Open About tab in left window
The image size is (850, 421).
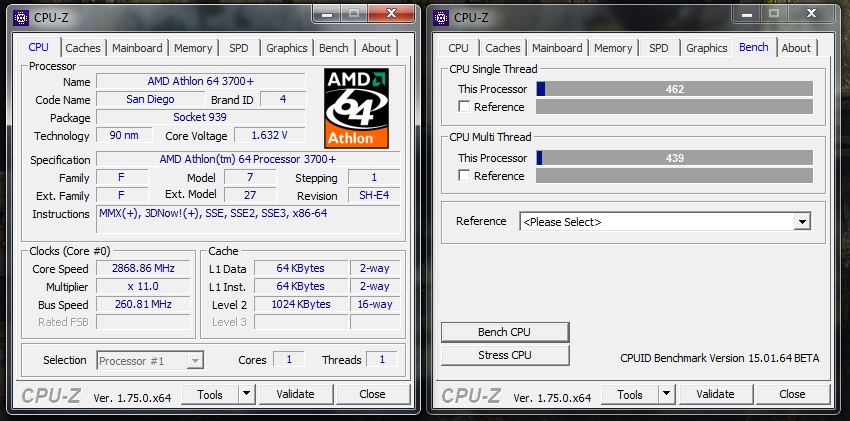tap(376, 48)
